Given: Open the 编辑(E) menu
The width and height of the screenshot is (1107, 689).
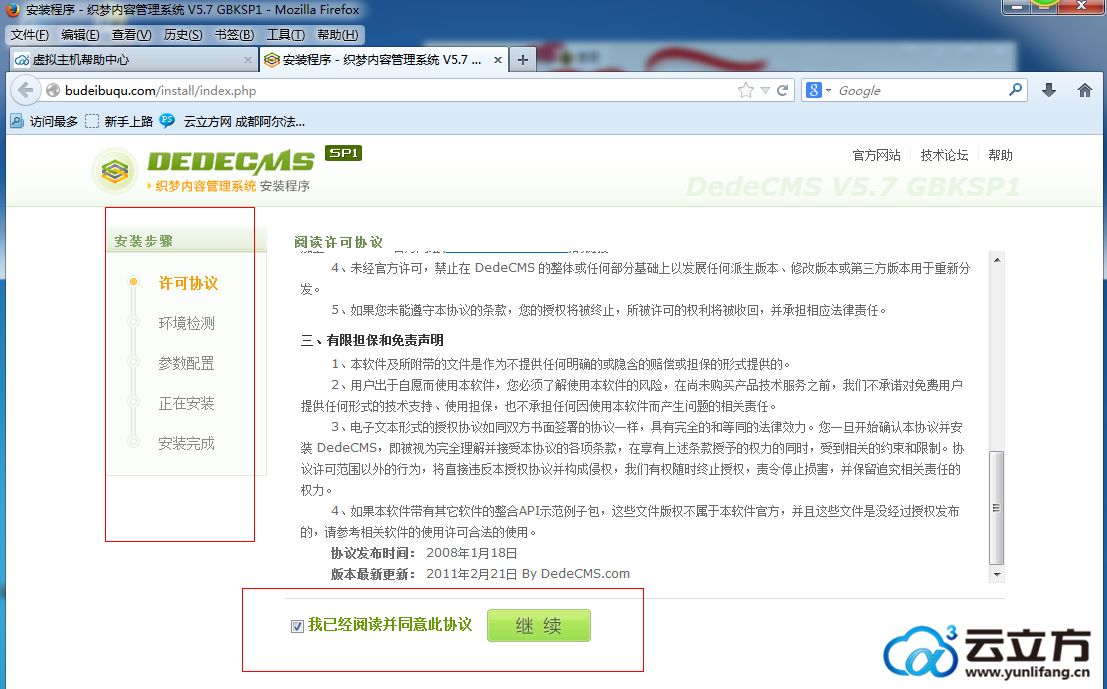Looking at the screenshot, I should point(80,35).
